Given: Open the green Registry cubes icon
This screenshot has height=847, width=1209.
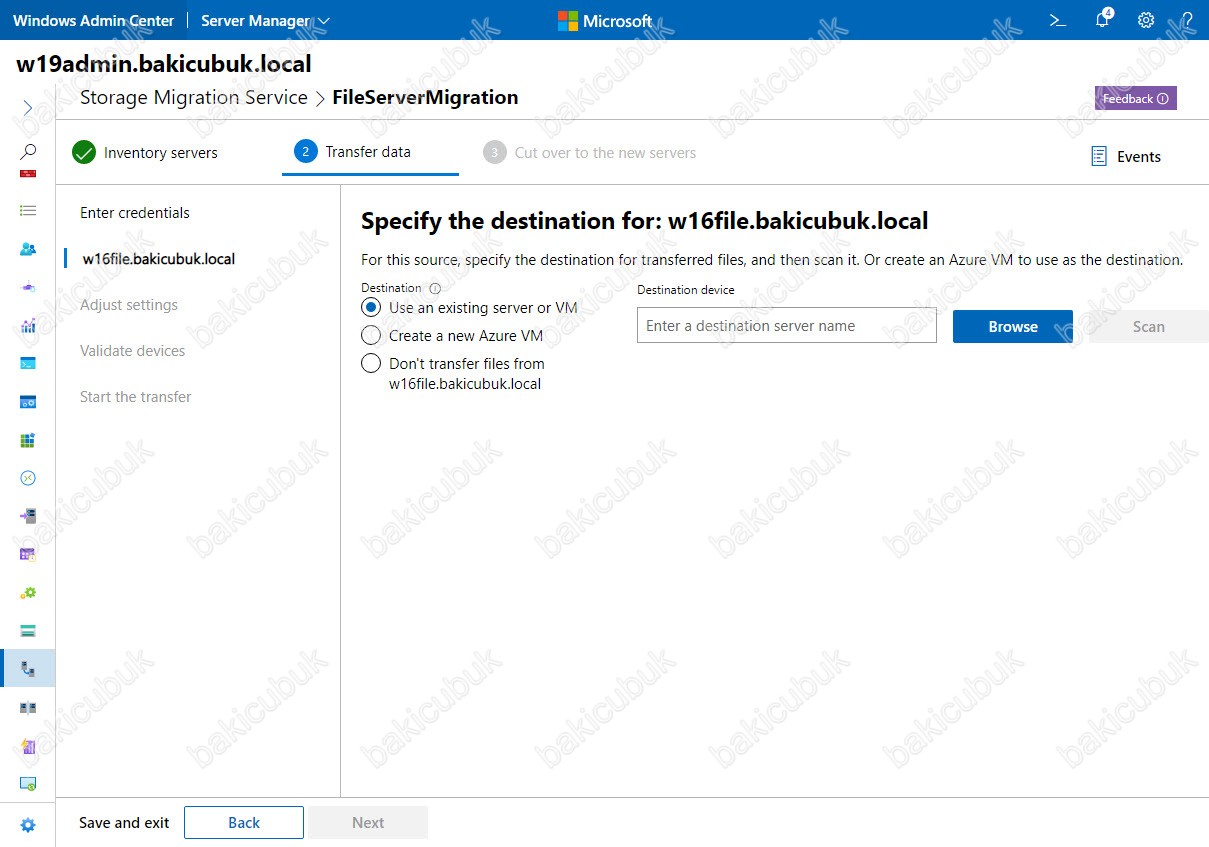Looking at the screenshot, I should 28,440.
